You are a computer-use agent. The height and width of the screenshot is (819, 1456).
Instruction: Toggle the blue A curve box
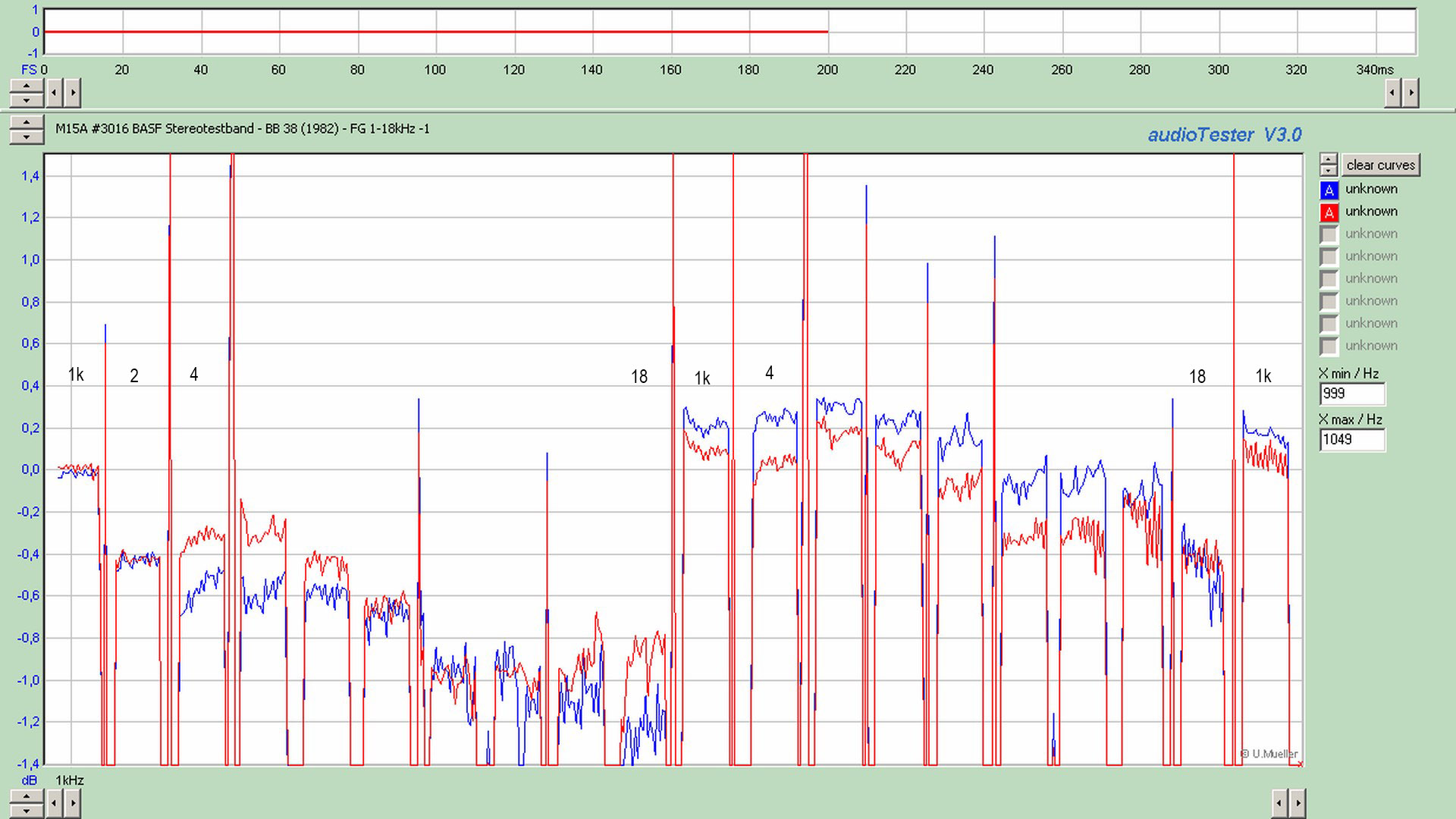click(x=1329, y=190)
